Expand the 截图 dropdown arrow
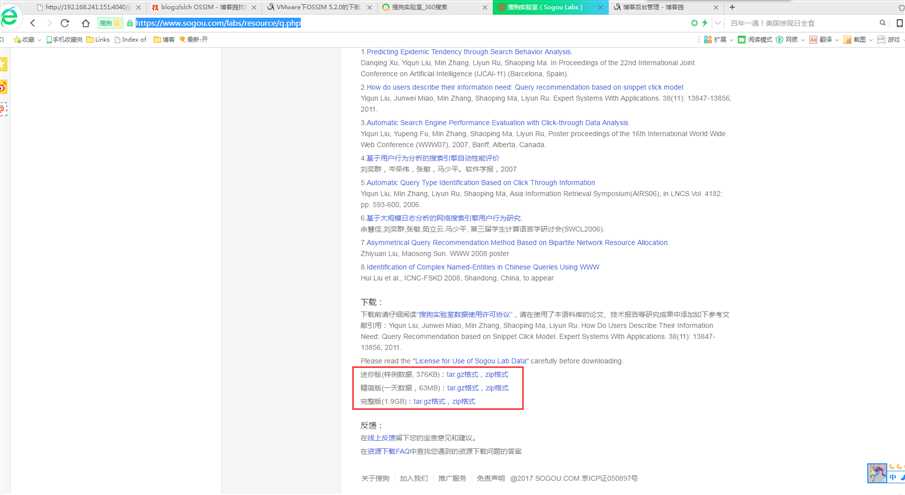The height and width of the screenshot is (495, 905). tap(871, 40)
